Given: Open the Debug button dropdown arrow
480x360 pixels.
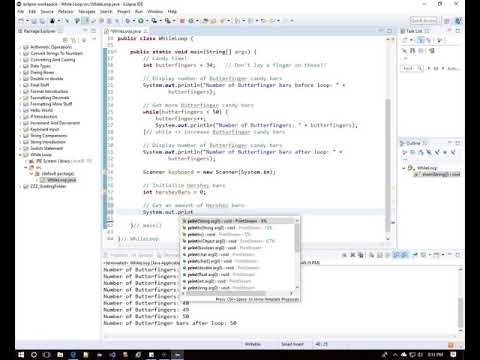Looking at the screenshot, I should [x=133, y=21].
